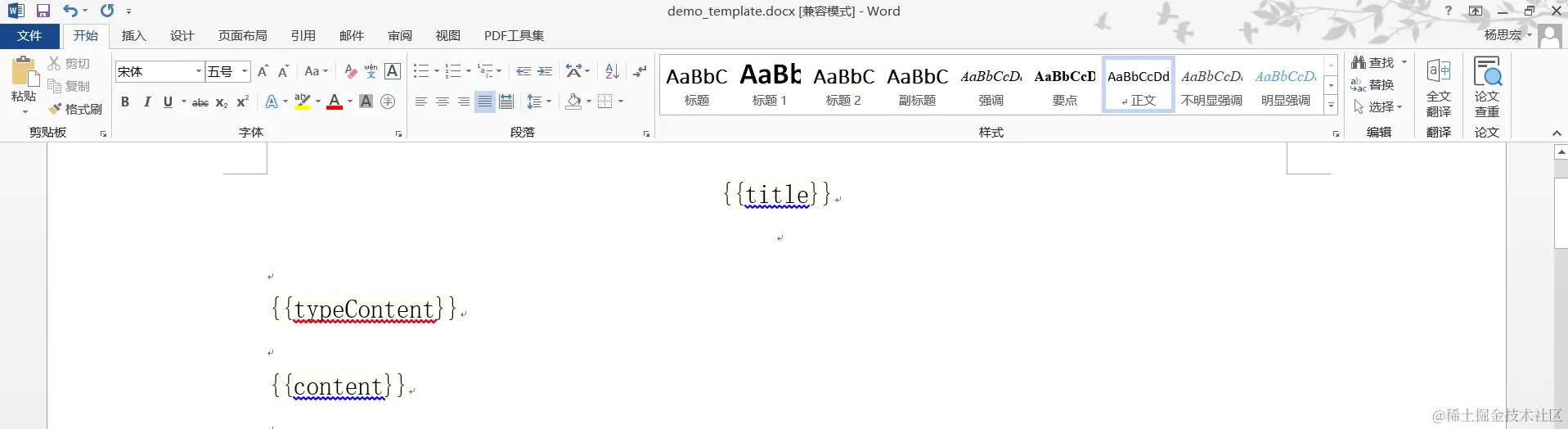This screenshot has width=1568, height=429.
Task: Toggle Strikethrough formatting
Action: (200, 102)
